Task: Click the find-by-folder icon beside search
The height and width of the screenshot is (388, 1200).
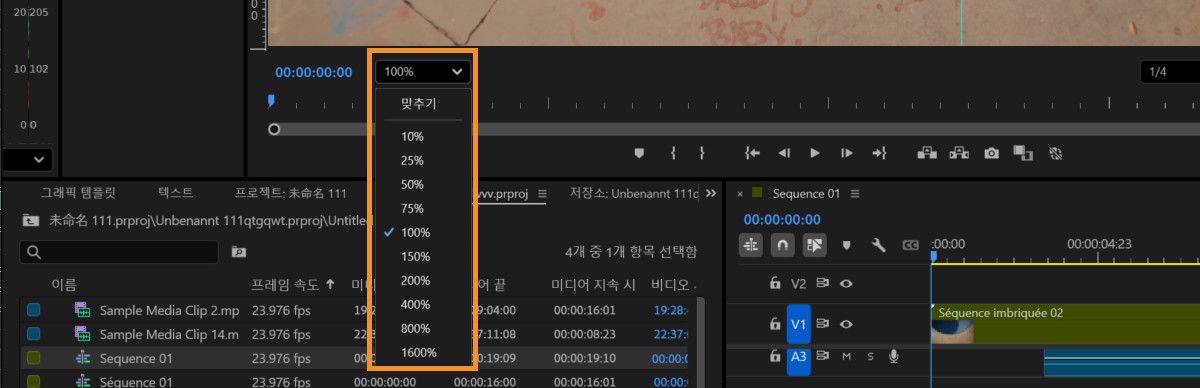Action: pos(238,252)
